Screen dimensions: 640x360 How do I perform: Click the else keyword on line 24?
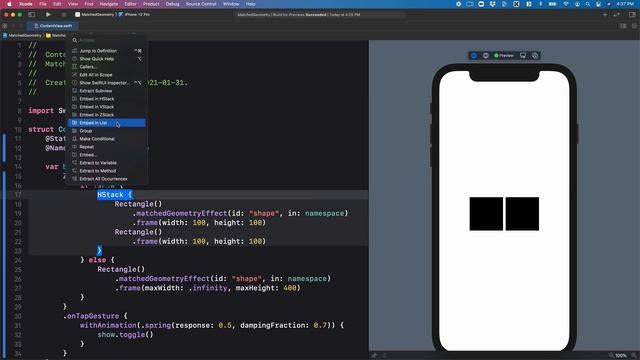click(x=97, y=260)
